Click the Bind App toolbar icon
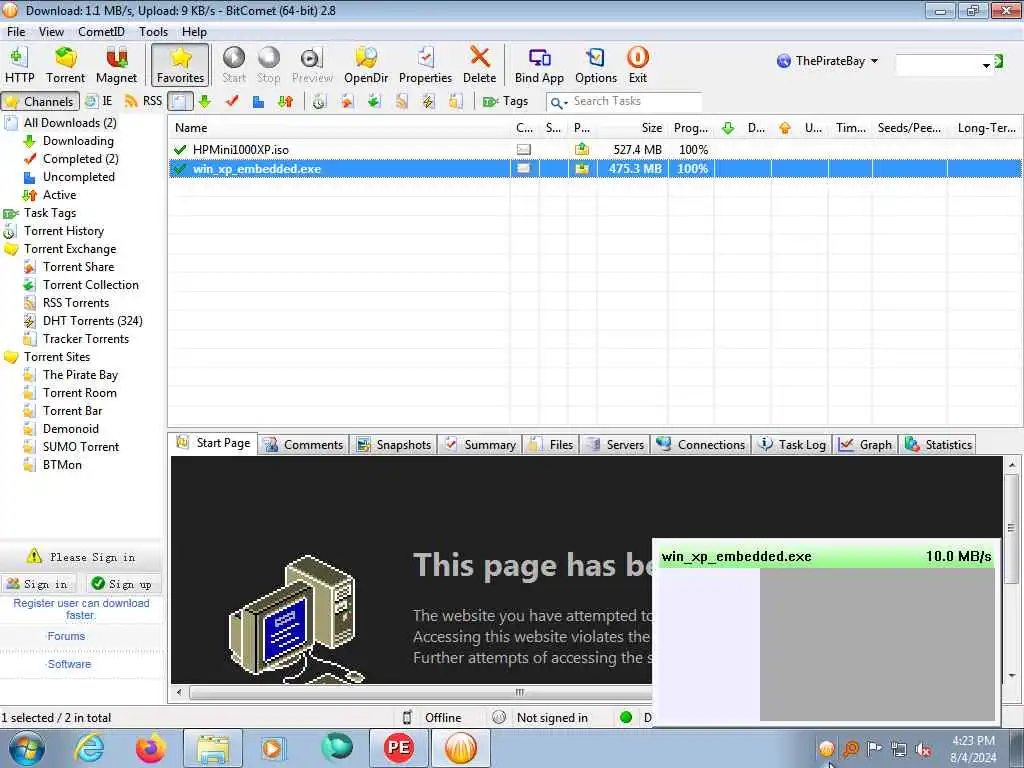The image size is (1024, 768). 539,65
